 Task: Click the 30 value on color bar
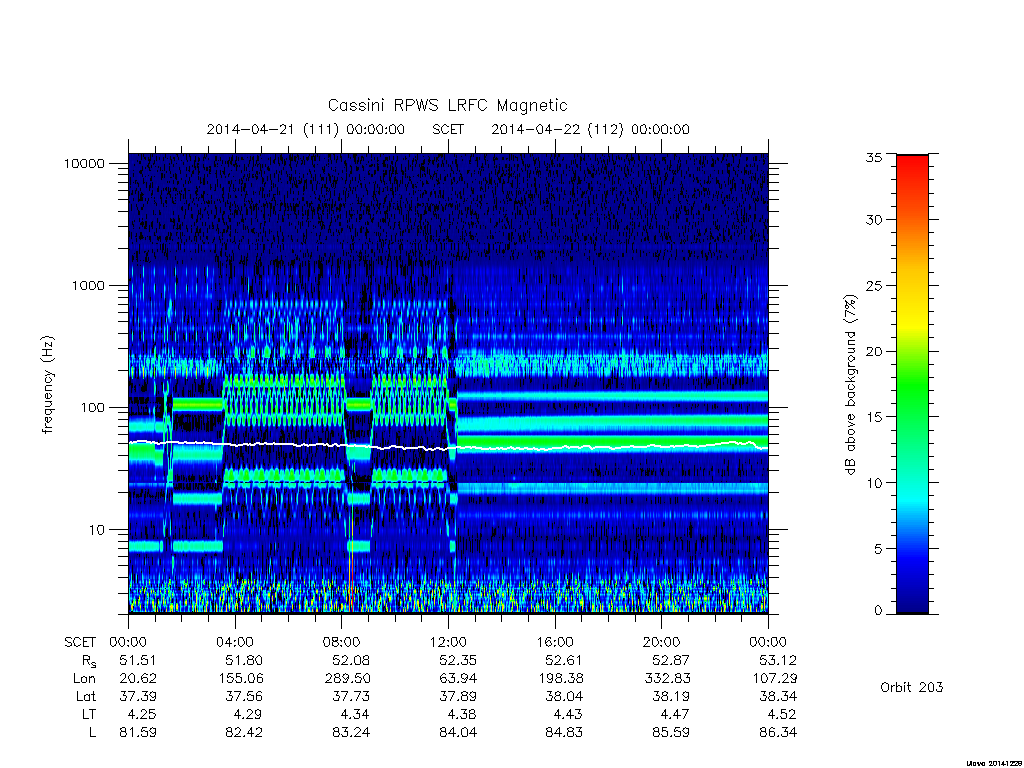[x=874, y=220]
